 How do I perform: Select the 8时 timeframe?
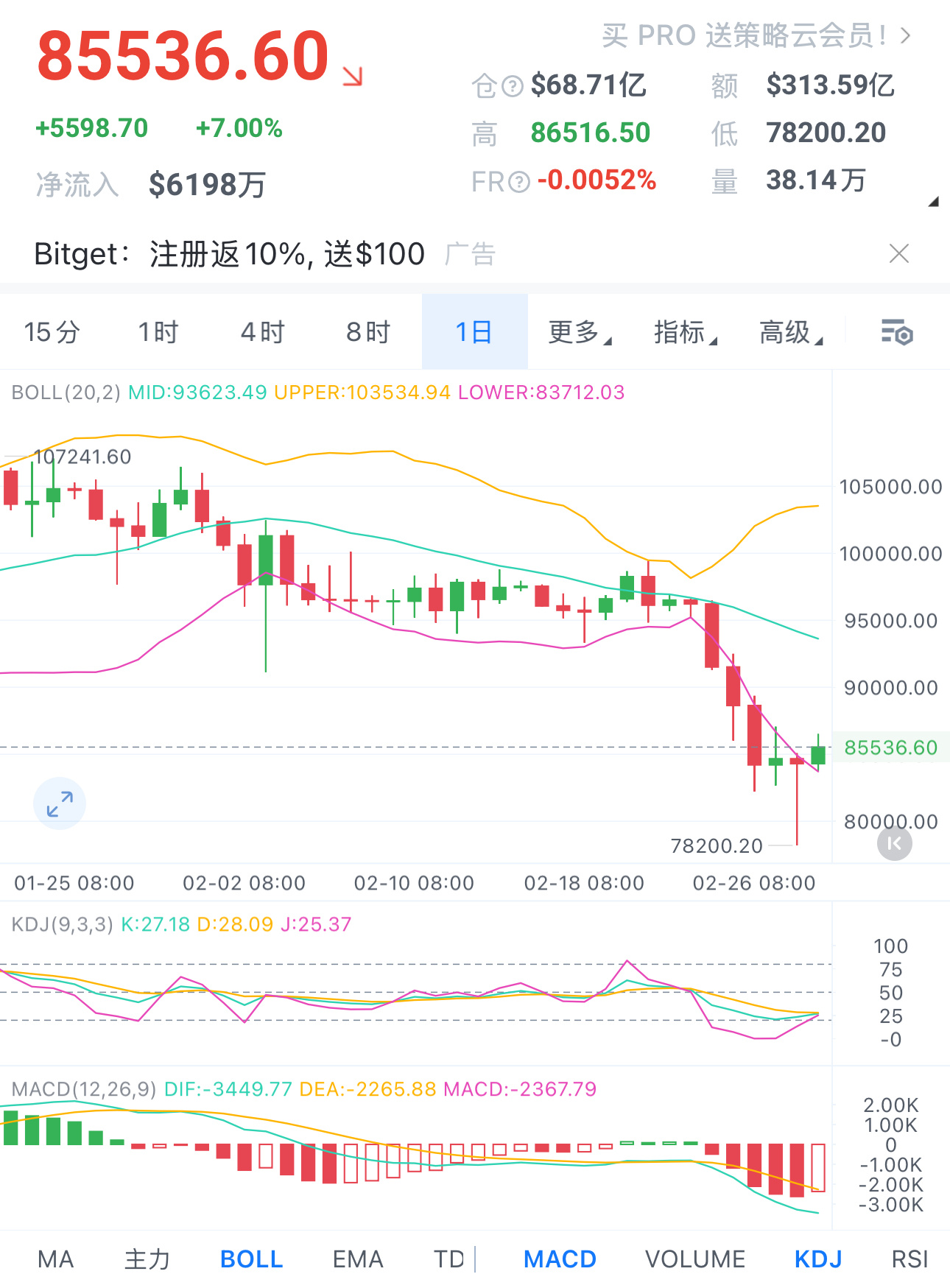tap(368, 332)
